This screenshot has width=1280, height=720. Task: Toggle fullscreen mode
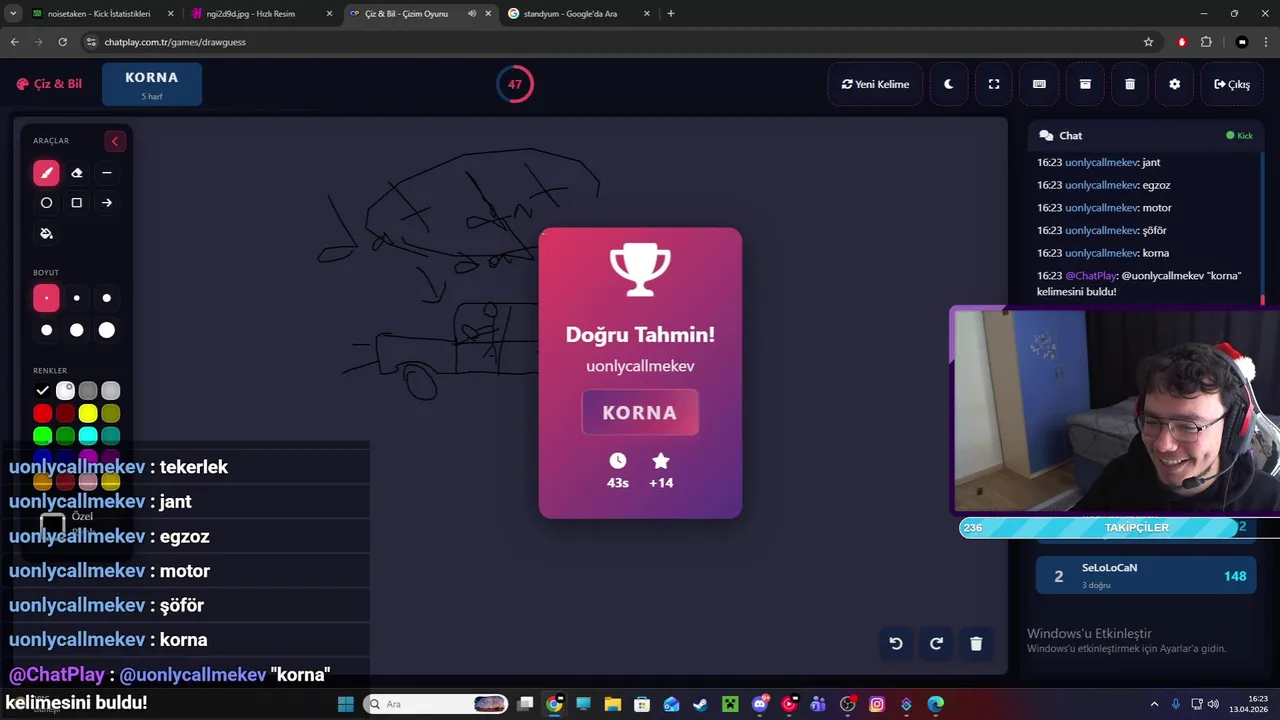point(994,84)
